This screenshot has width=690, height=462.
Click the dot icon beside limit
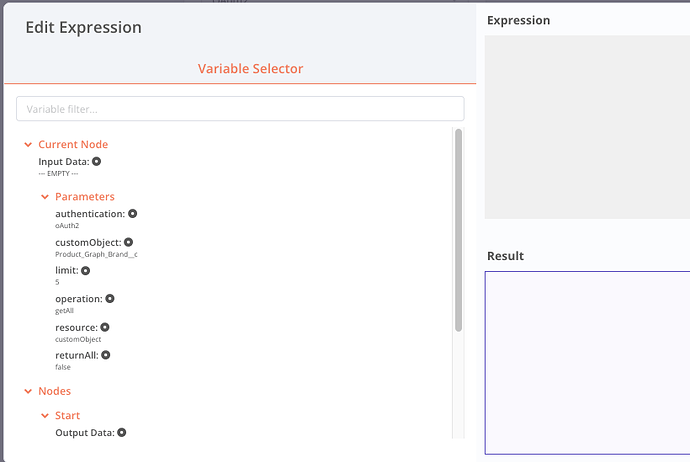coord(86,270)
